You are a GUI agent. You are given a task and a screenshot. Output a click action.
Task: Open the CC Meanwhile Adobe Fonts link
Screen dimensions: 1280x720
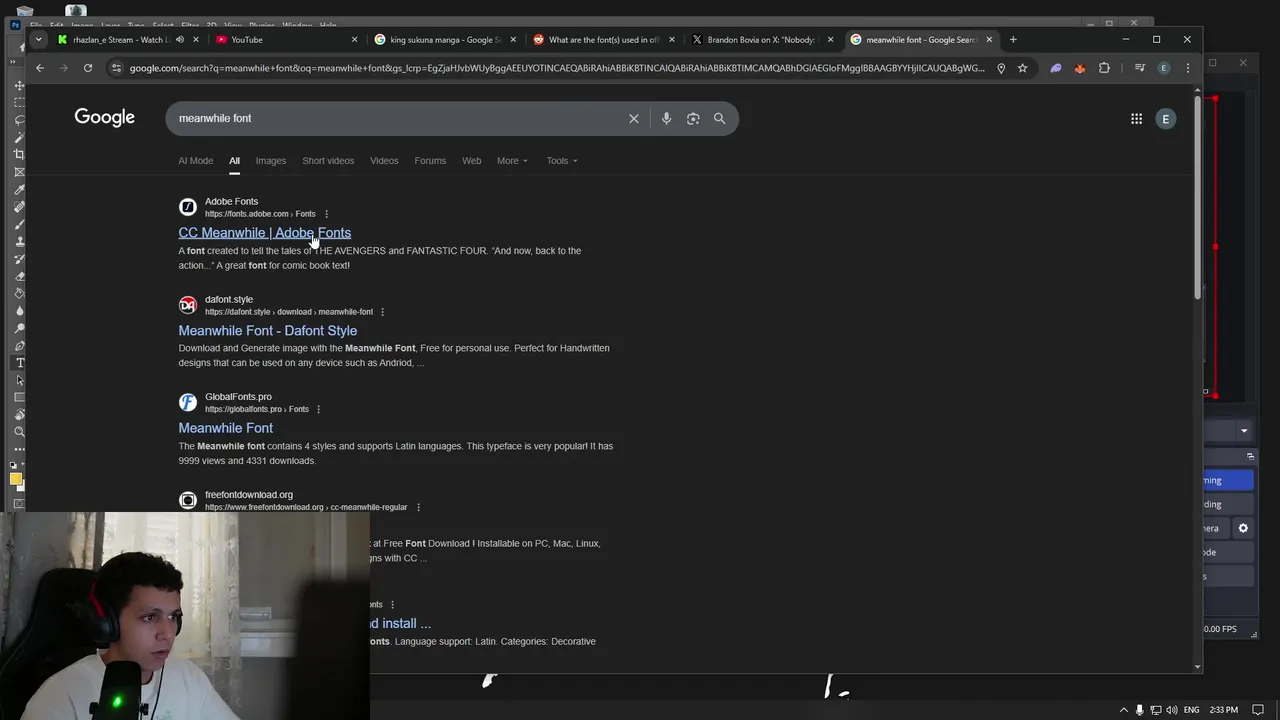click(265, 233)
